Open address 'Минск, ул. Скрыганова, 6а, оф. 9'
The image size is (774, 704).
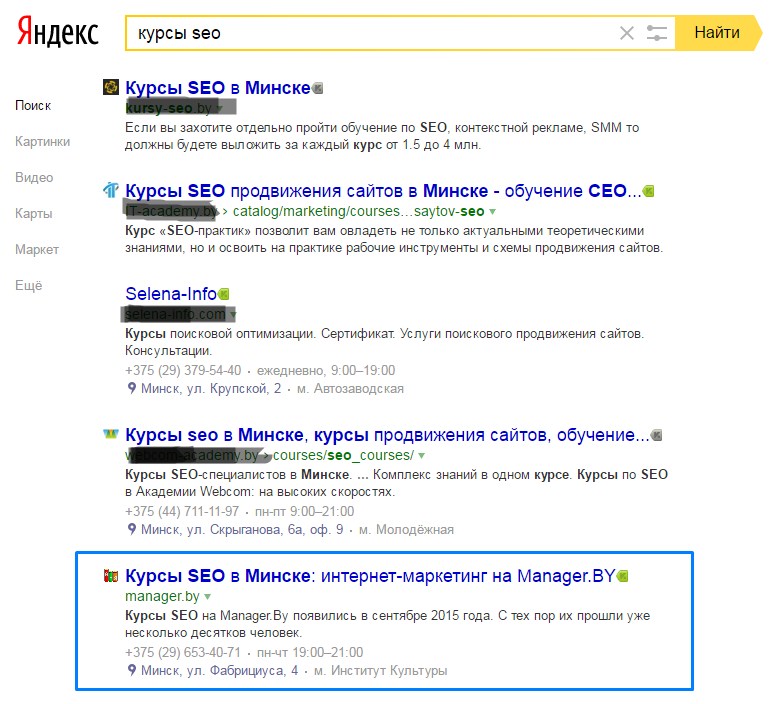pyautogui.click(x=242, y=530)
